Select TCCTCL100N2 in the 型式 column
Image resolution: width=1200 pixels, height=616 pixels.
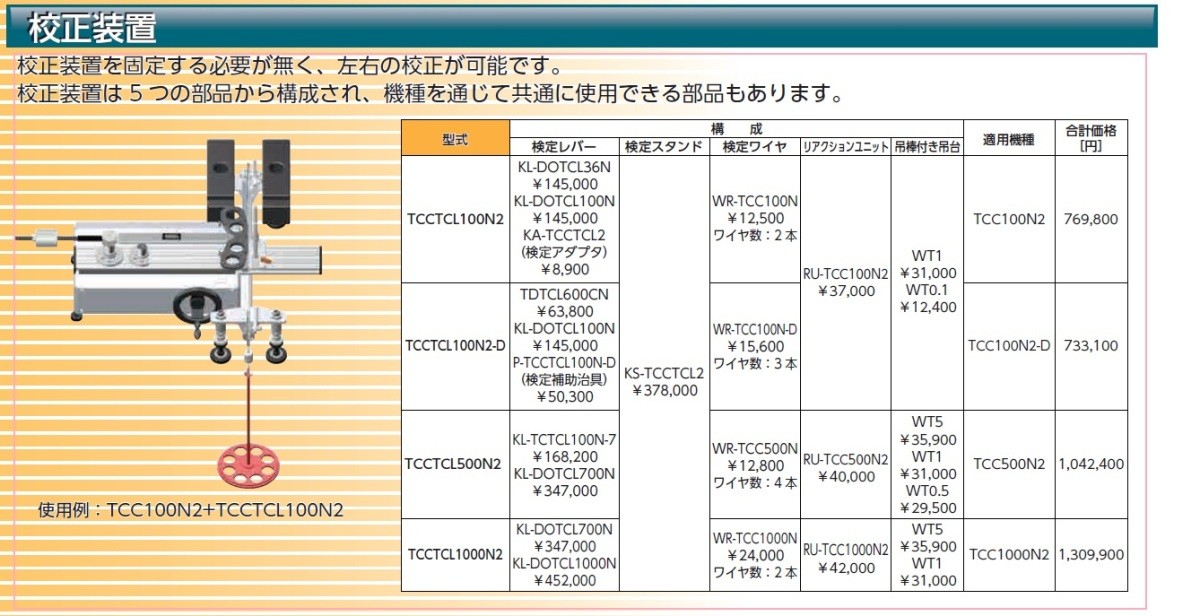(x=455, y=219)
